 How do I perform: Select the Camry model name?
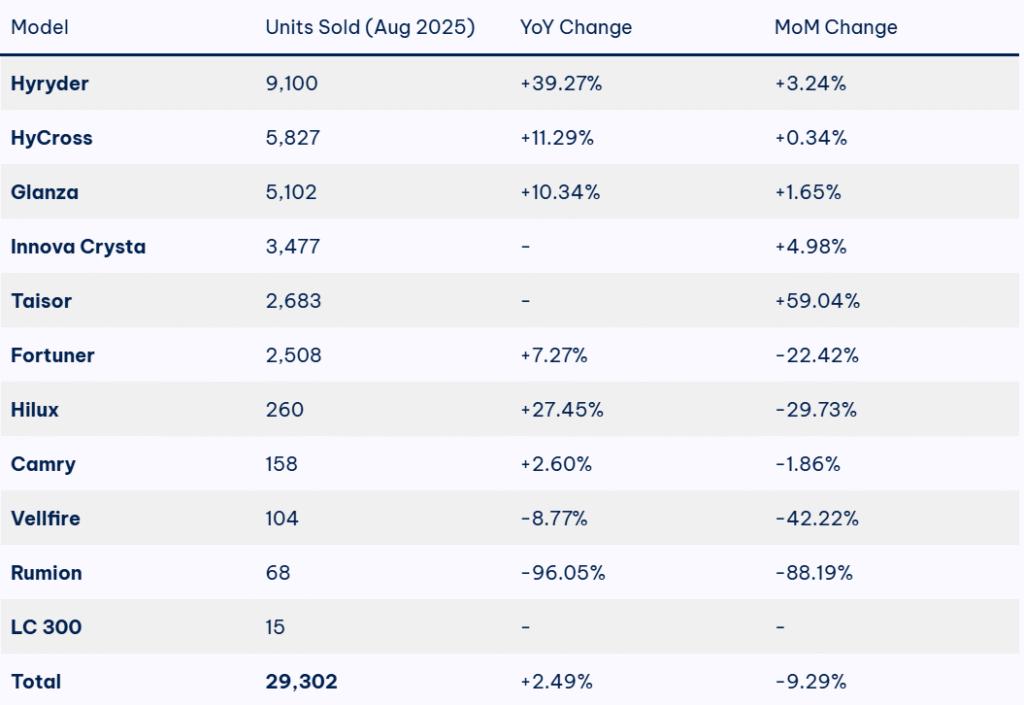click(43, 464)
